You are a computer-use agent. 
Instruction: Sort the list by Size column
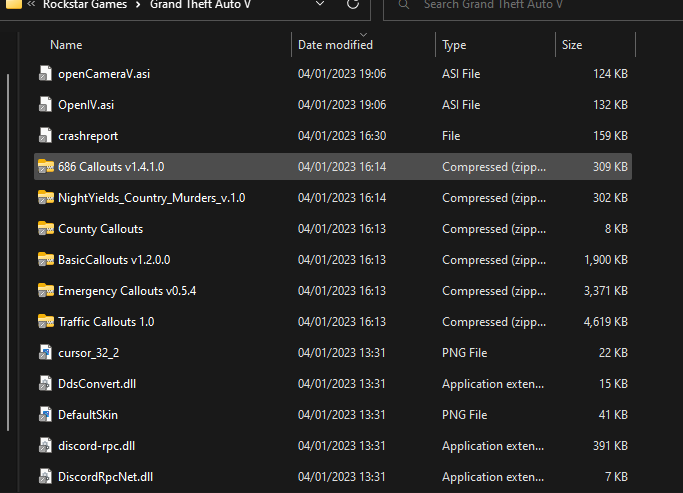572,45
